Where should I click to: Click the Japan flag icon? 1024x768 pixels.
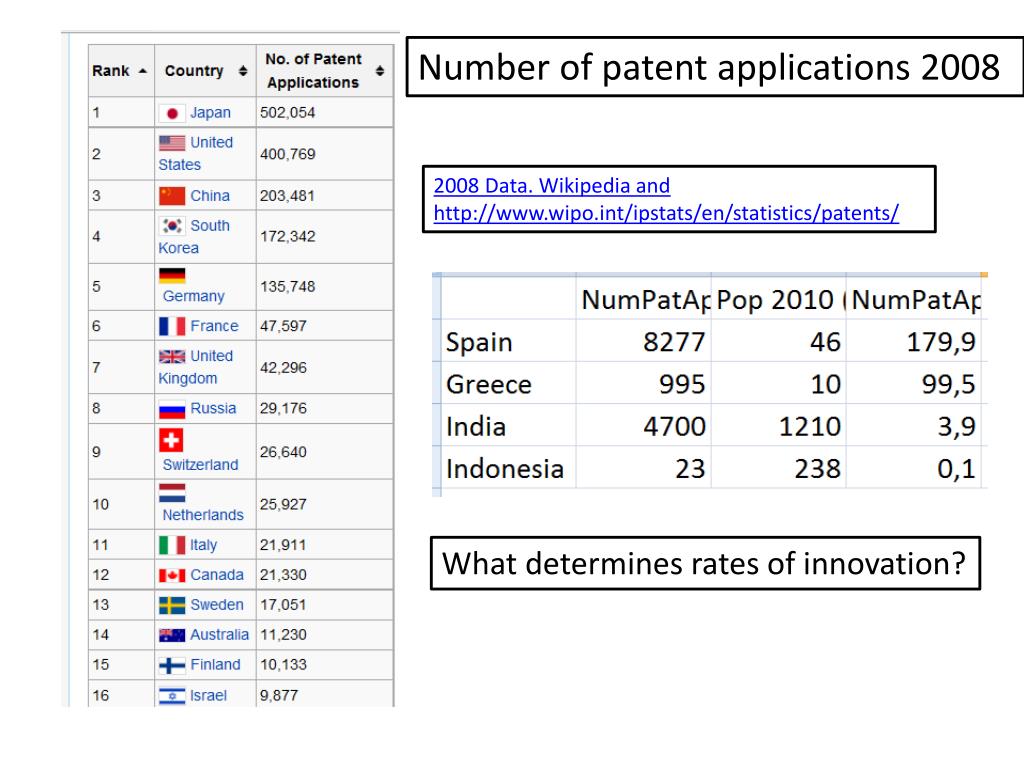click(172, 114)
